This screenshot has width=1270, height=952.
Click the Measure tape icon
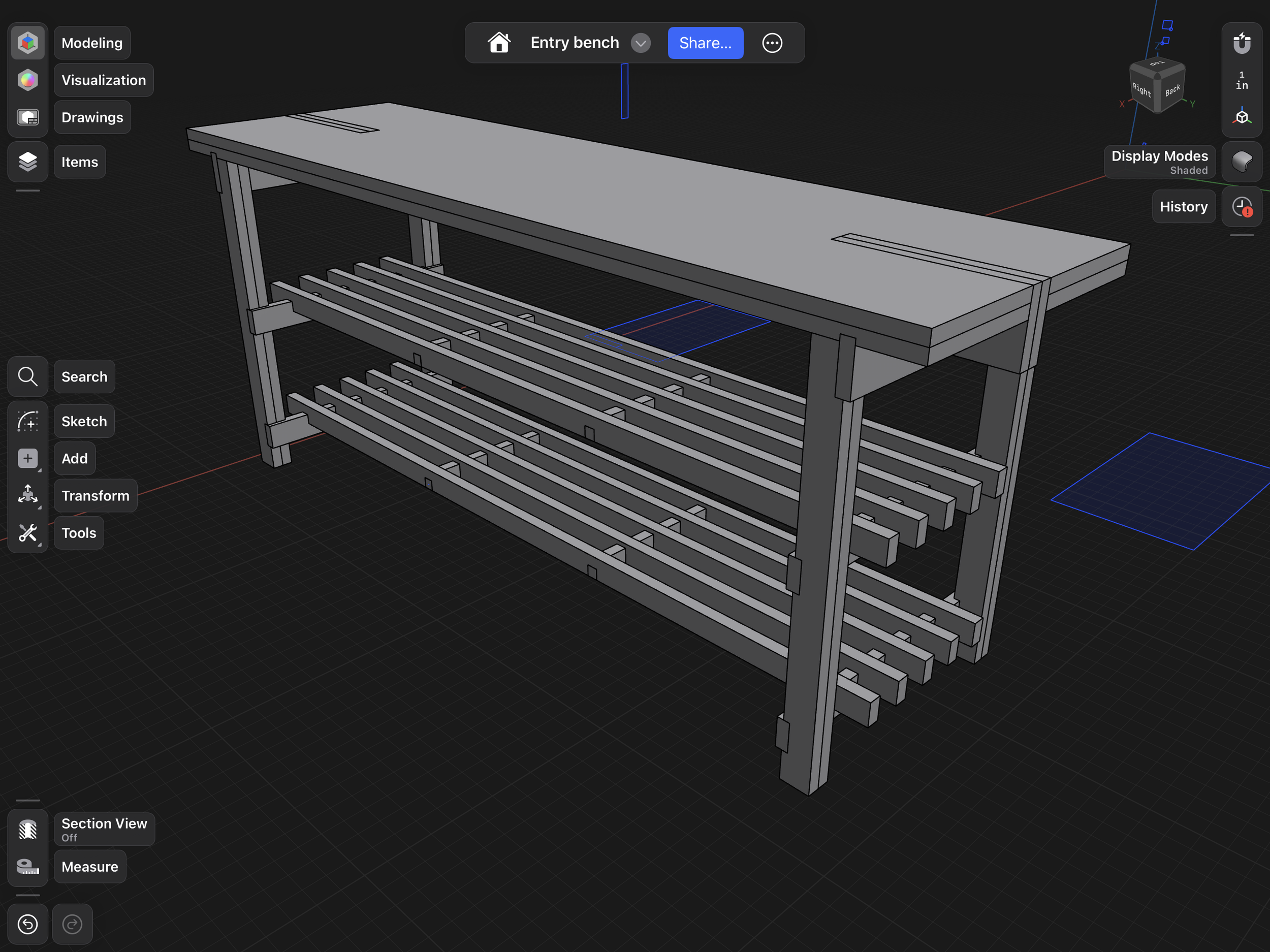click(27, 867)
